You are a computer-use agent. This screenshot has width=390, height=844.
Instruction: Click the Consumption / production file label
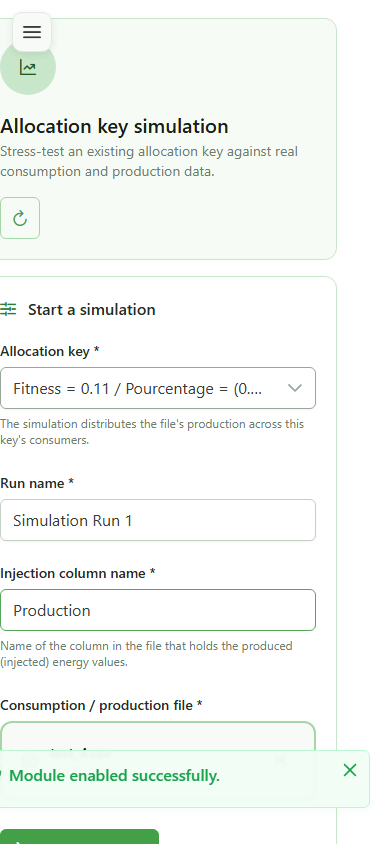coord(101,705)
